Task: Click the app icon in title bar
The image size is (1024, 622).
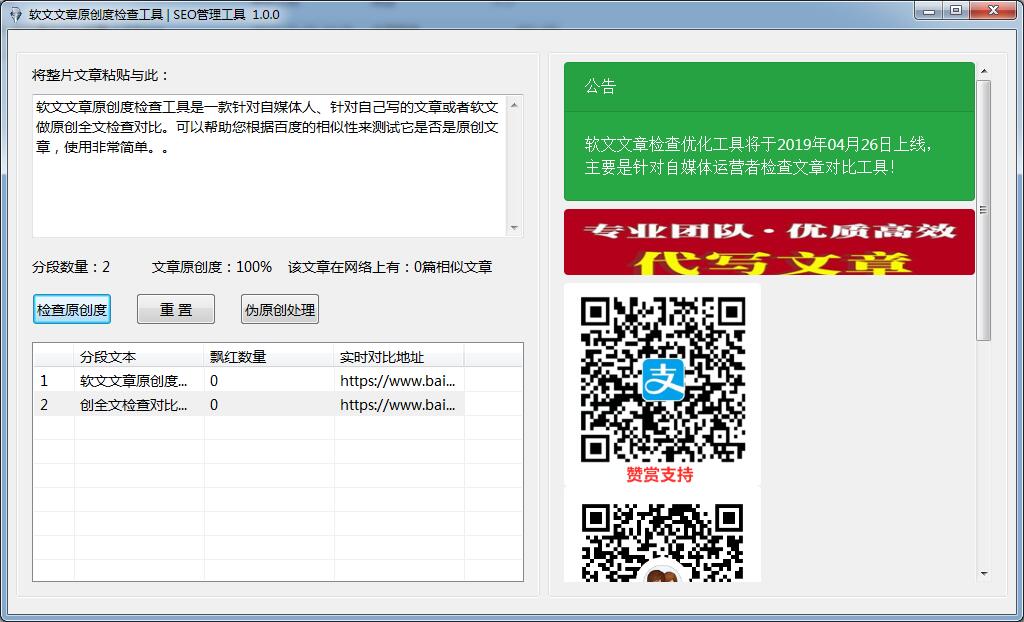Action: pos(16,14)
